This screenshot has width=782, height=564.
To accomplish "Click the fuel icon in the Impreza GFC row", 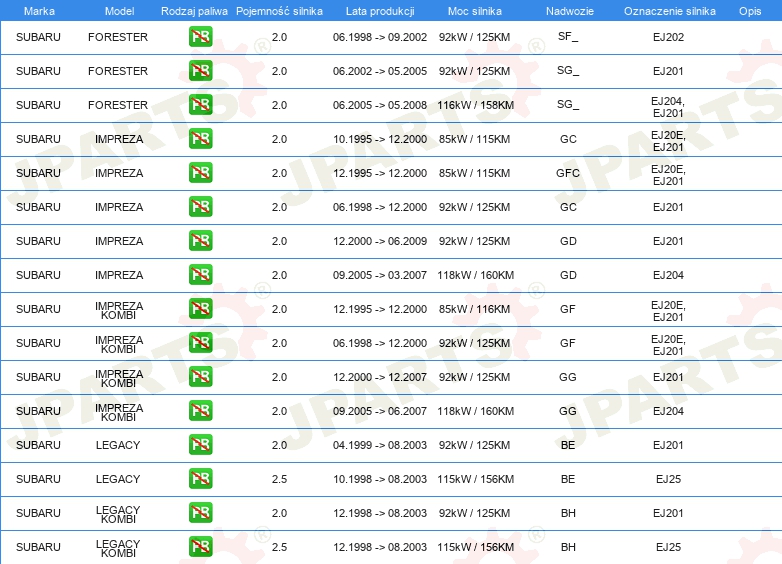I will (x=200, y=173).
